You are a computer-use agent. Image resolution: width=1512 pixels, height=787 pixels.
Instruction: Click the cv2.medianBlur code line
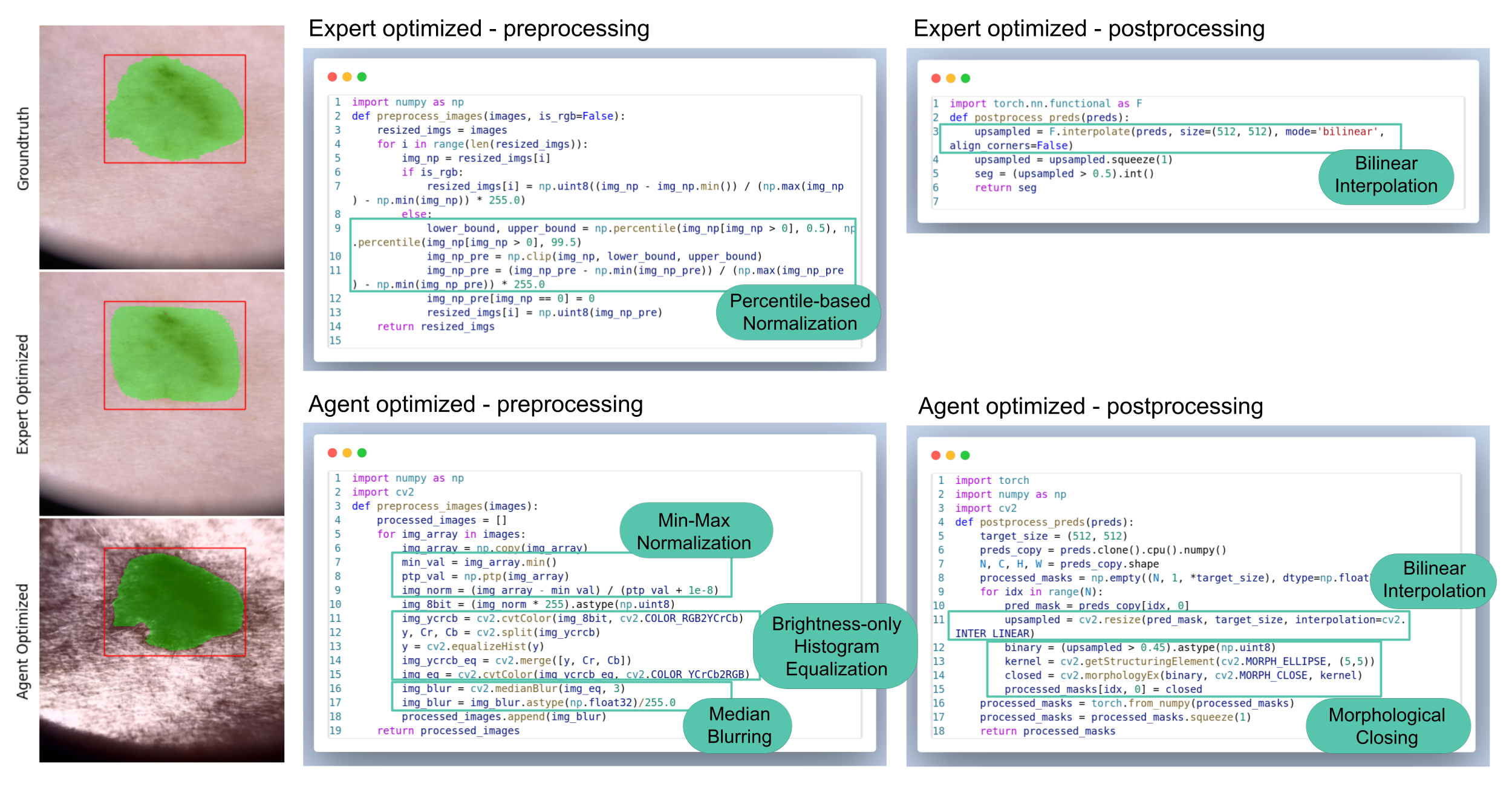[514, 689]
